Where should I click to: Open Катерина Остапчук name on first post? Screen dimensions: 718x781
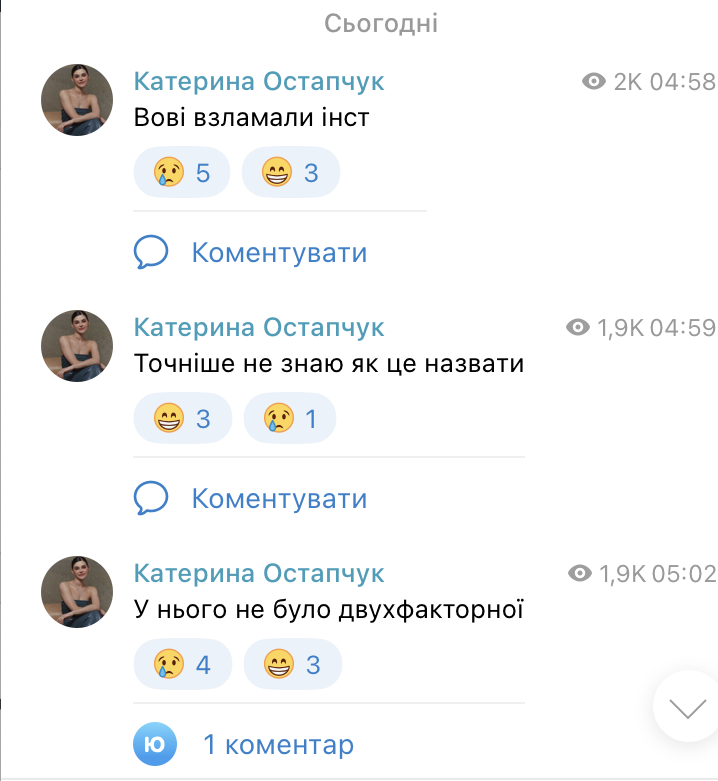tap(259, 81)
